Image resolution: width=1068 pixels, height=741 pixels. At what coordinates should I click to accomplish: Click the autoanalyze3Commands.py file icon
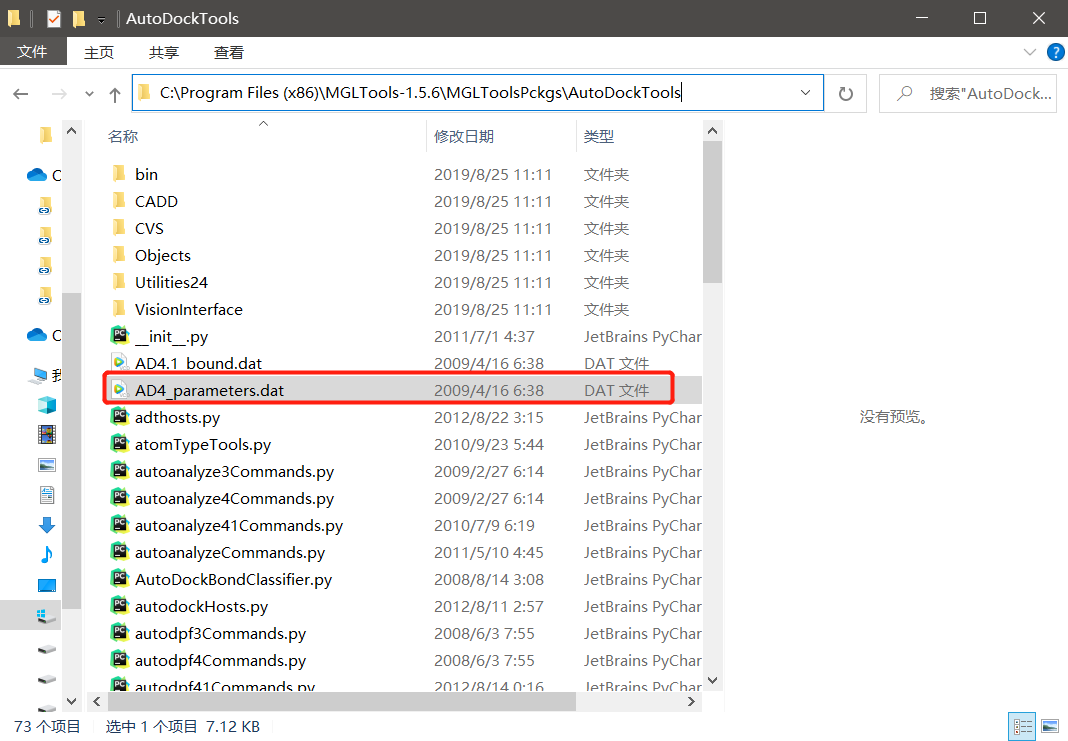(120, 471)
